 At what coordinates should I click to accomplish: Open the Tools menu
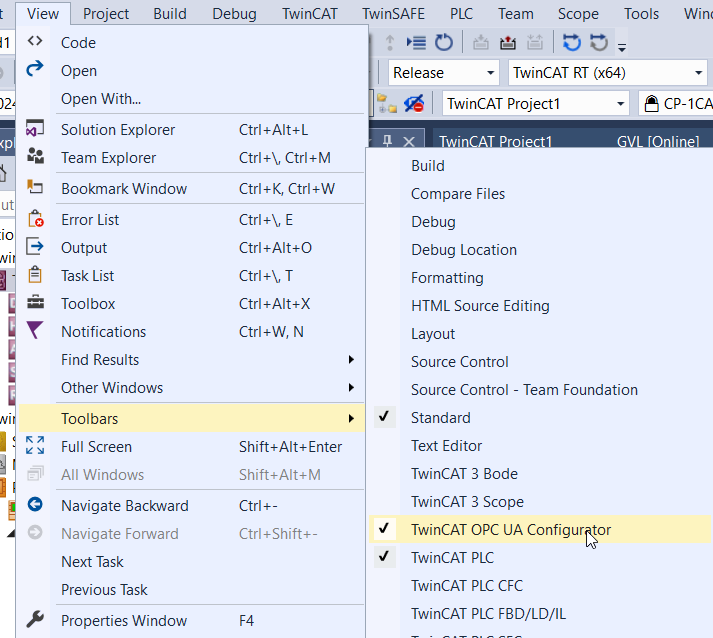[641, 14]
